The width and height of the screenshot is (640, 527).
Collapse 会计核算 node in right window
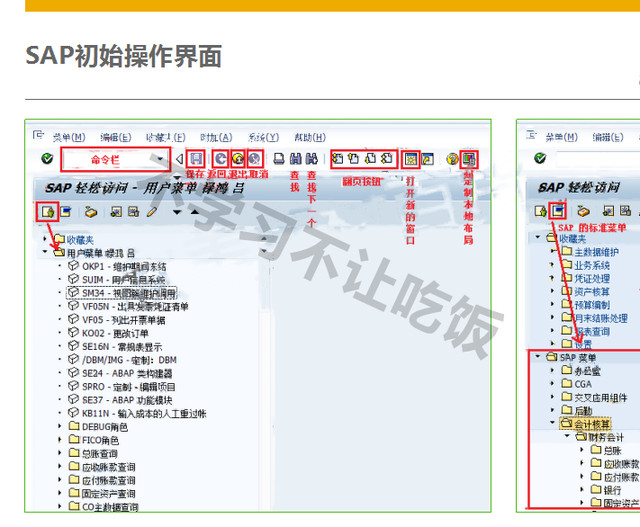(553, 422)
